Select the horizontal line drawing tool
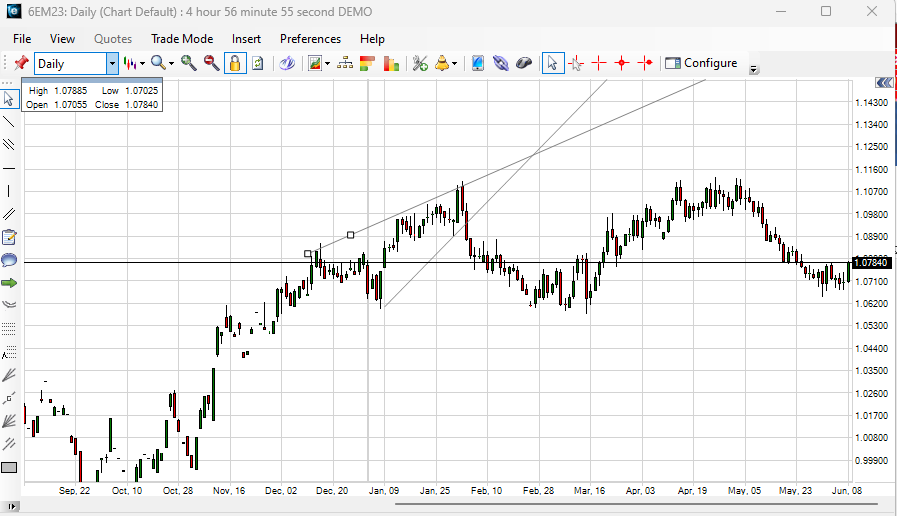The height and width of the screenshot is (516, 897). (x=9, y=168)
